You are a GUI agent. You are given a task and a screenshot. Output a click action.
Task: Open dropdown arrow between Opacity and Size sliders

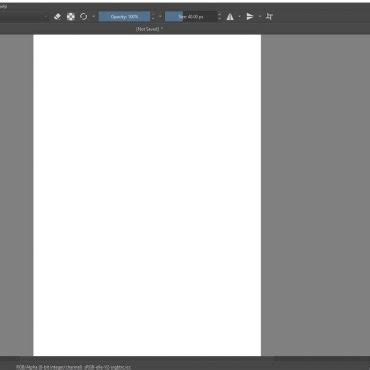(160, 16)
